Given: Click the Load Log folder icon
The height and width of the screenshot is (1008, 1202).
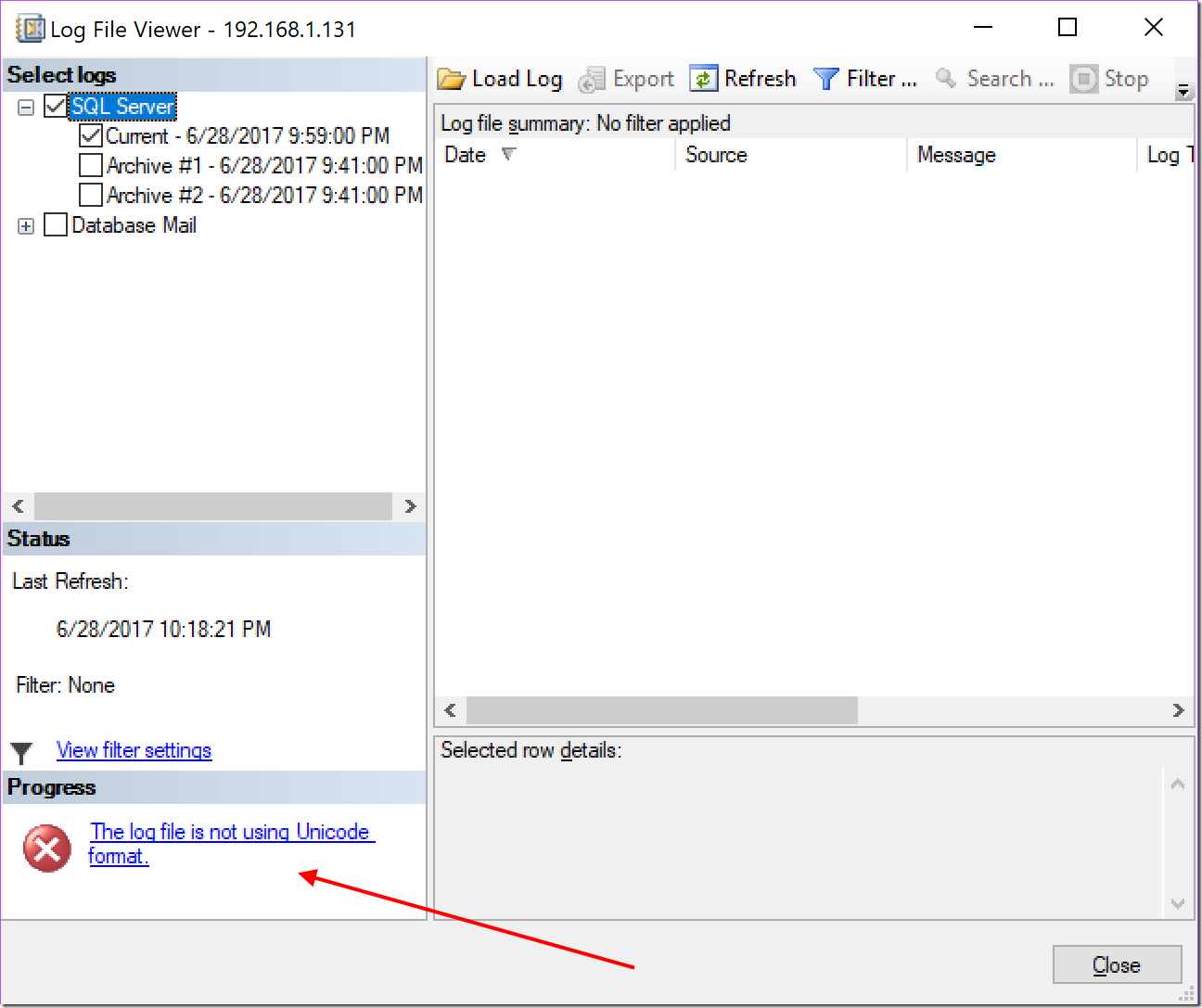Looking at the screenshot, I should click(452, 79).
